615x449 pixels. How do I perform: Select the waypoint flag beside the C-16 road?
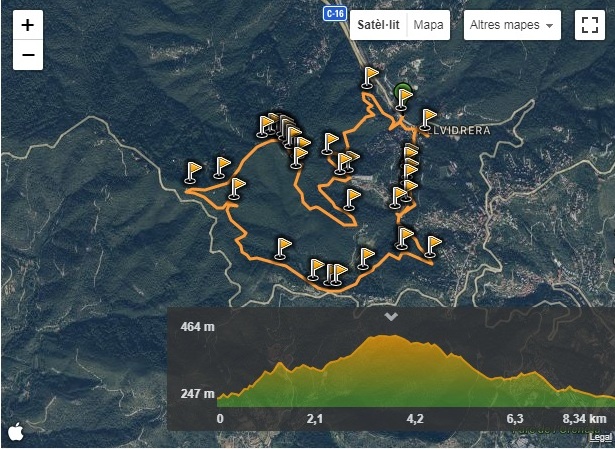372,77
